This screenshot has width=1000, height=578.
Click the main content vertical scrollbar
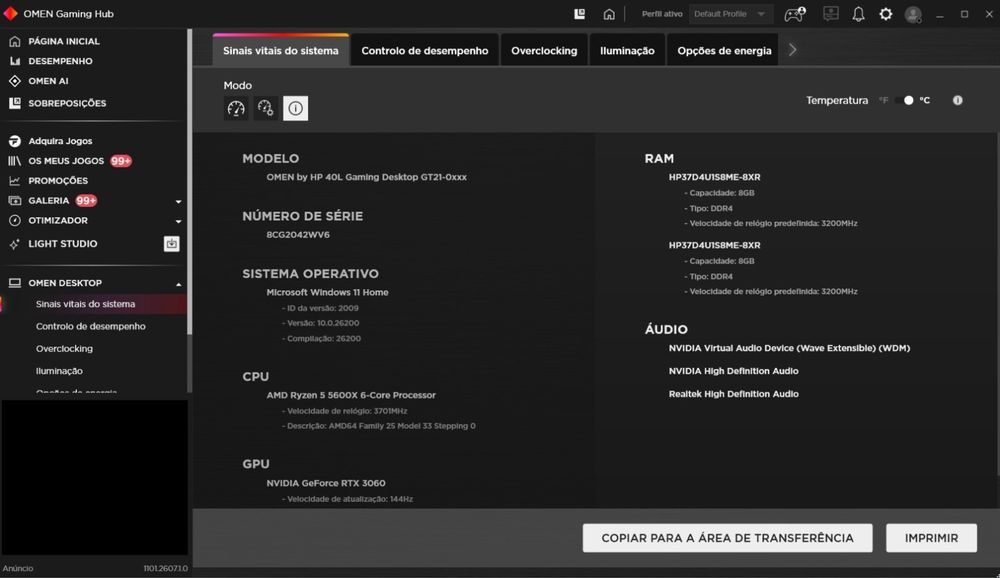point(997,303)
